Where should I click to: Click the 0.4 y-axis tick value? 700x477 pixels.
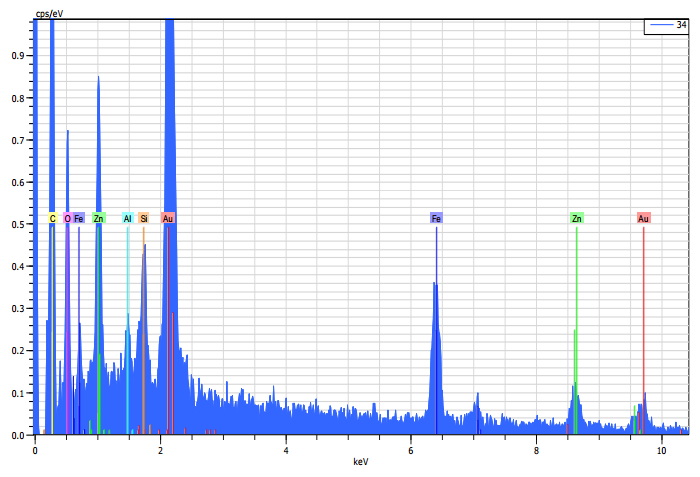click(x=18, y=267)
